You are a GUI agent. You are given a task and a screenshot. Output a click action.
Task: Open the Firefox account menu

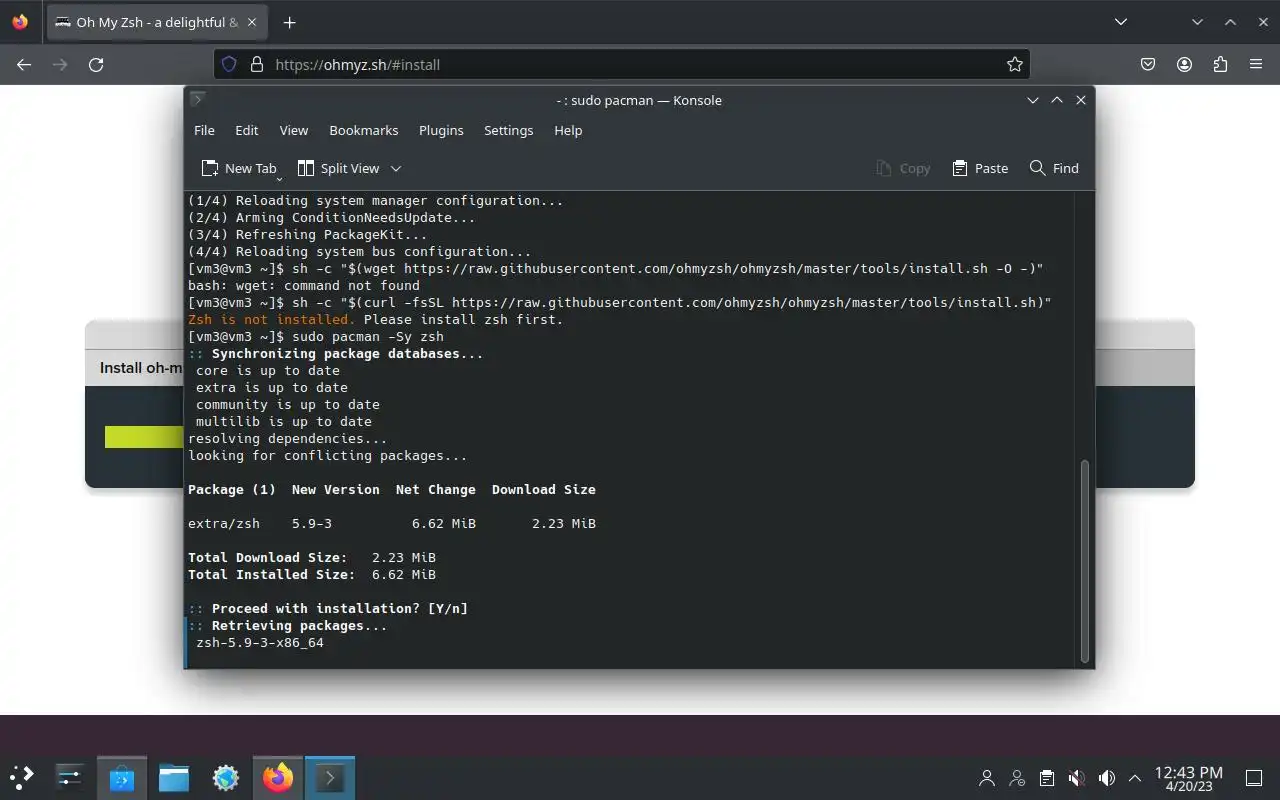click(x=1184, y=64)
